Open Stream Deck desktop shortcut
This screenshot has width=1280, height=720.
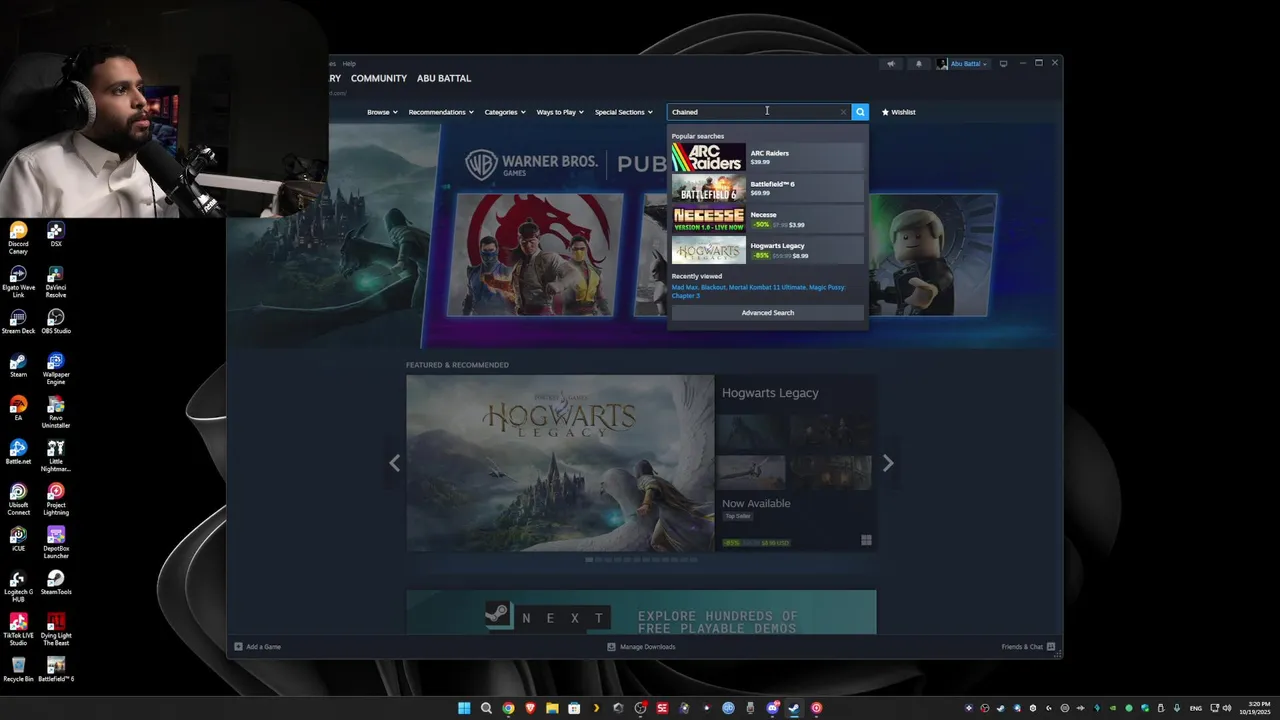[18, 322]
